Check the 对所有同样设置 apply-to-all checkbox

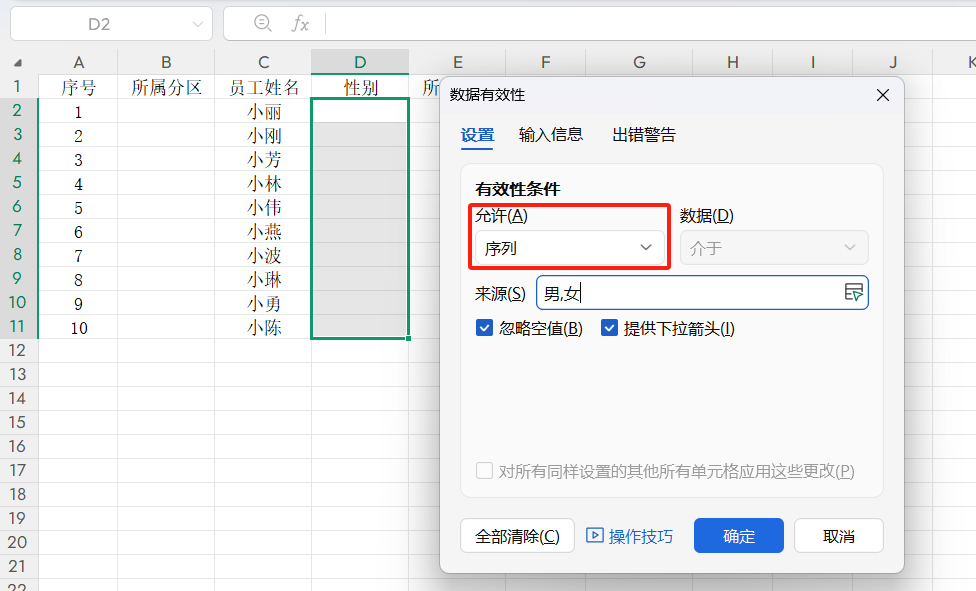[484, 471]
